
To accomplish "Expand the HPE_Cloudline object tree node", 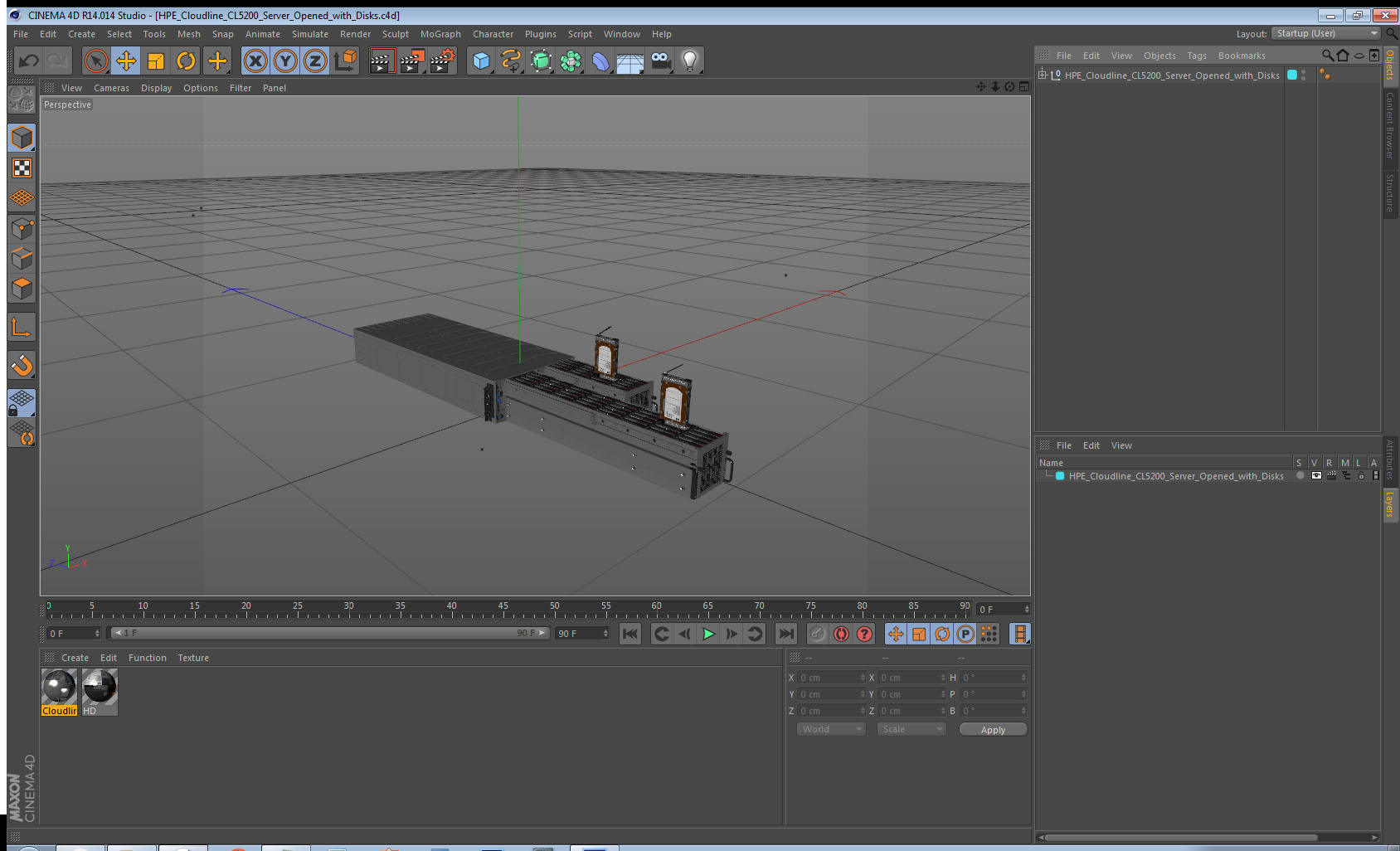I will point(1043,75).
